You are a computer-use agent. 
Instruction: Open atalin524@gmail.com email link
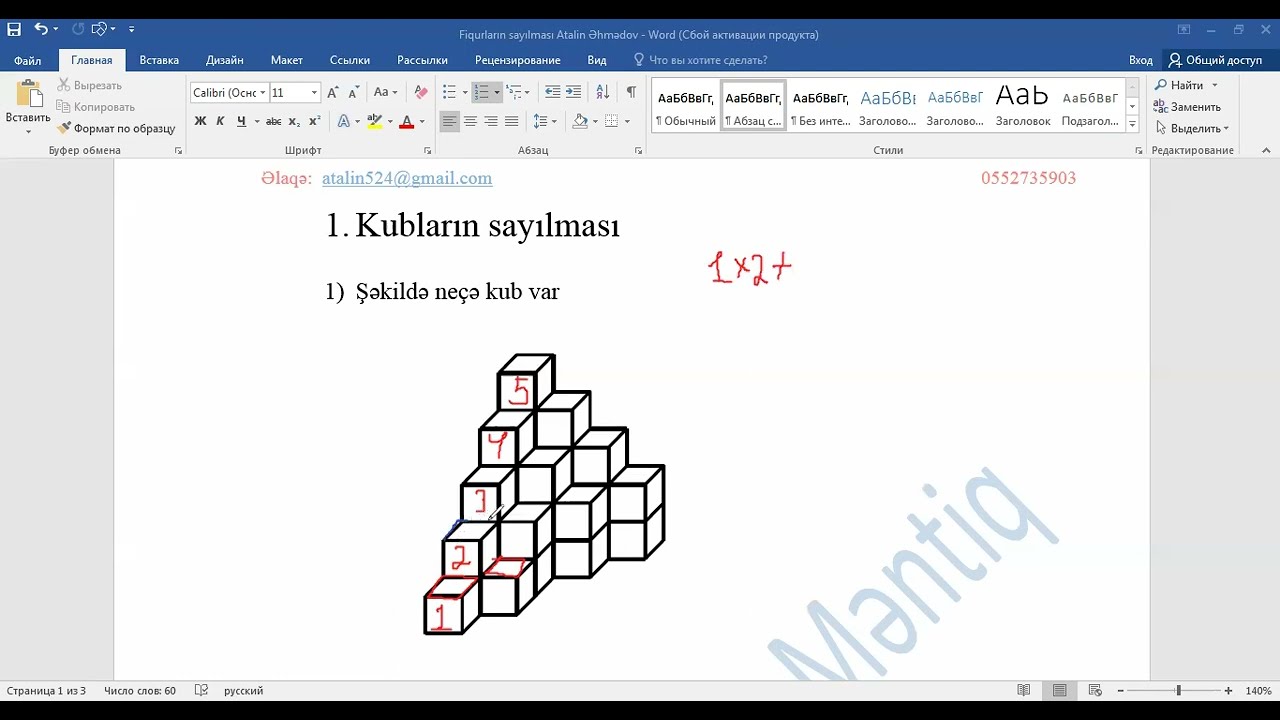click(407, 178)
